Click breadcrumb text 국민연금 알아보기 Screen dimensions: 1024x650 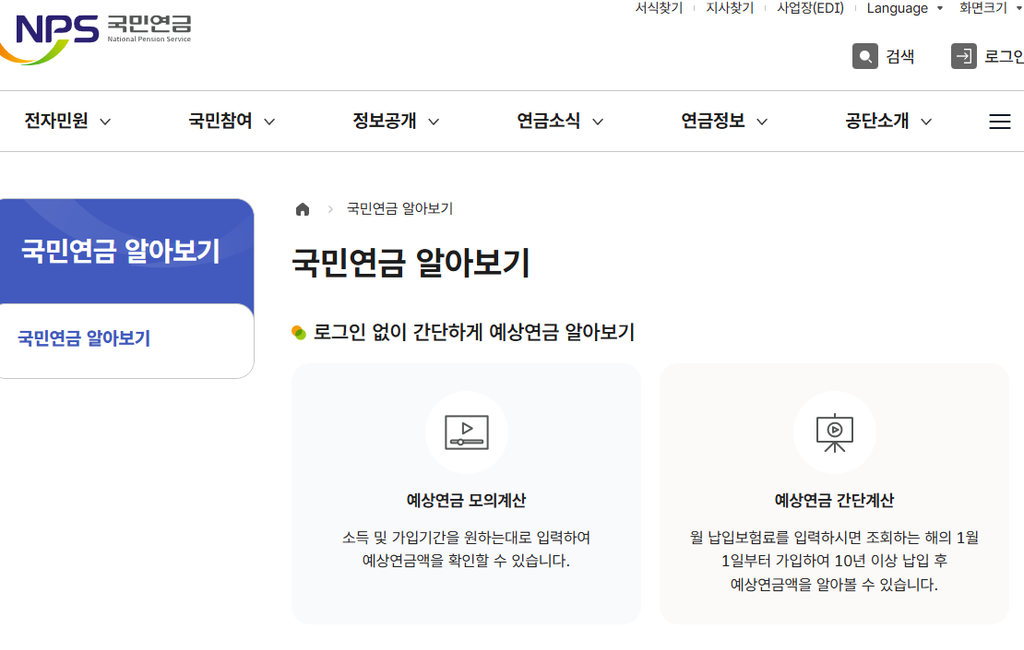tap(400, 209)
